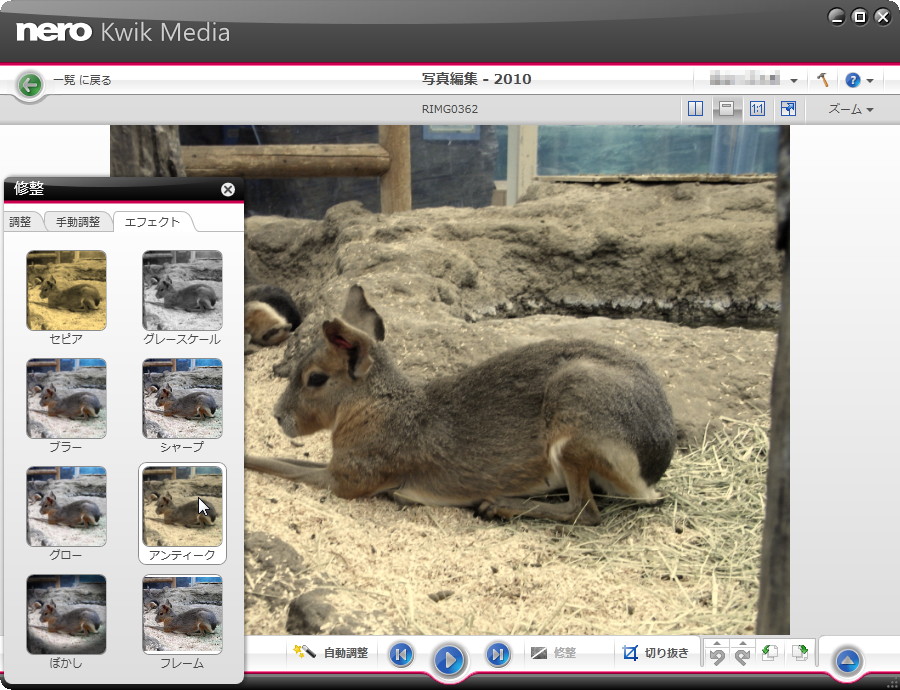This screenshot has height=690, width=900.
Task: Open options with the hammer icon
Action: (823, 80)
